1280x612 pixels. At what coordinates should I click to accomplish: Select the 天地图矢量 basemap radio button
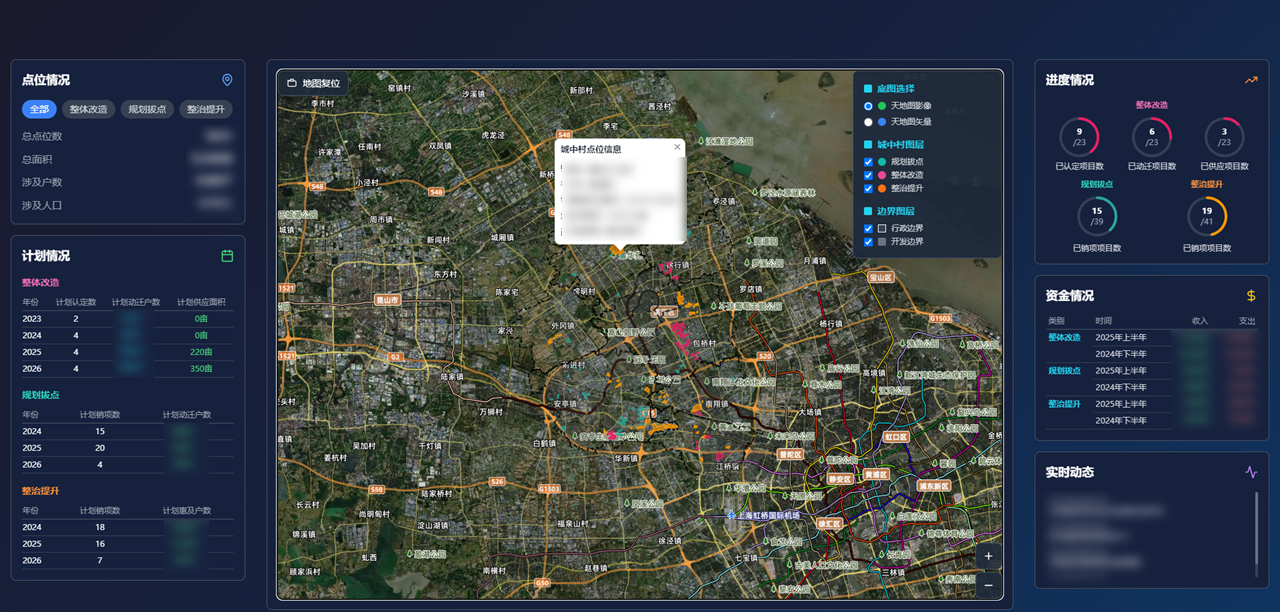point(868,122)
